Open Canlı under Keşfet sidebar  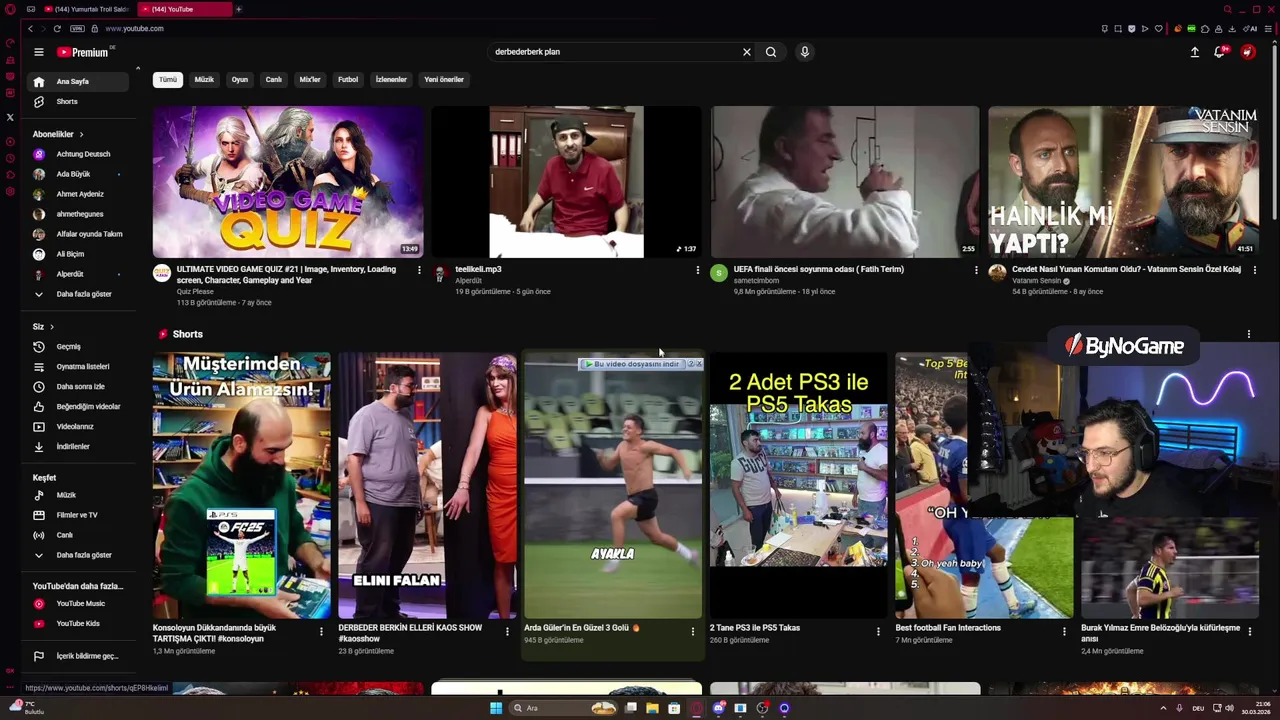(x=78, y=535)
